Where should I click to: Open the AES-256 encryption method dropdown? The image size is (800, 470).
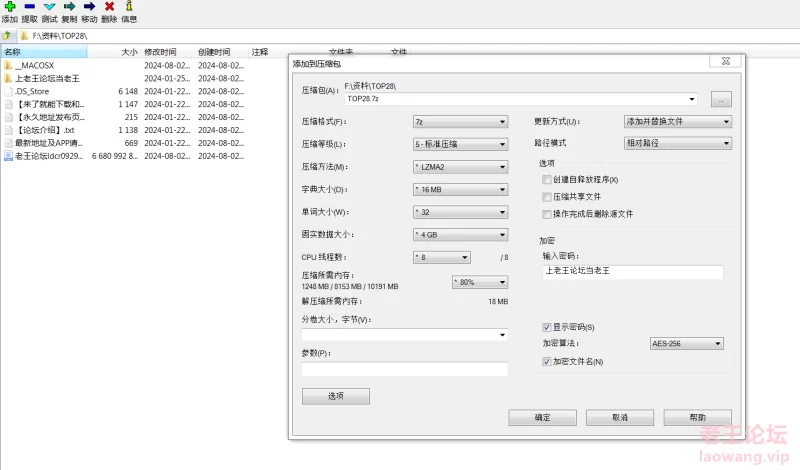tap(686, 344)
